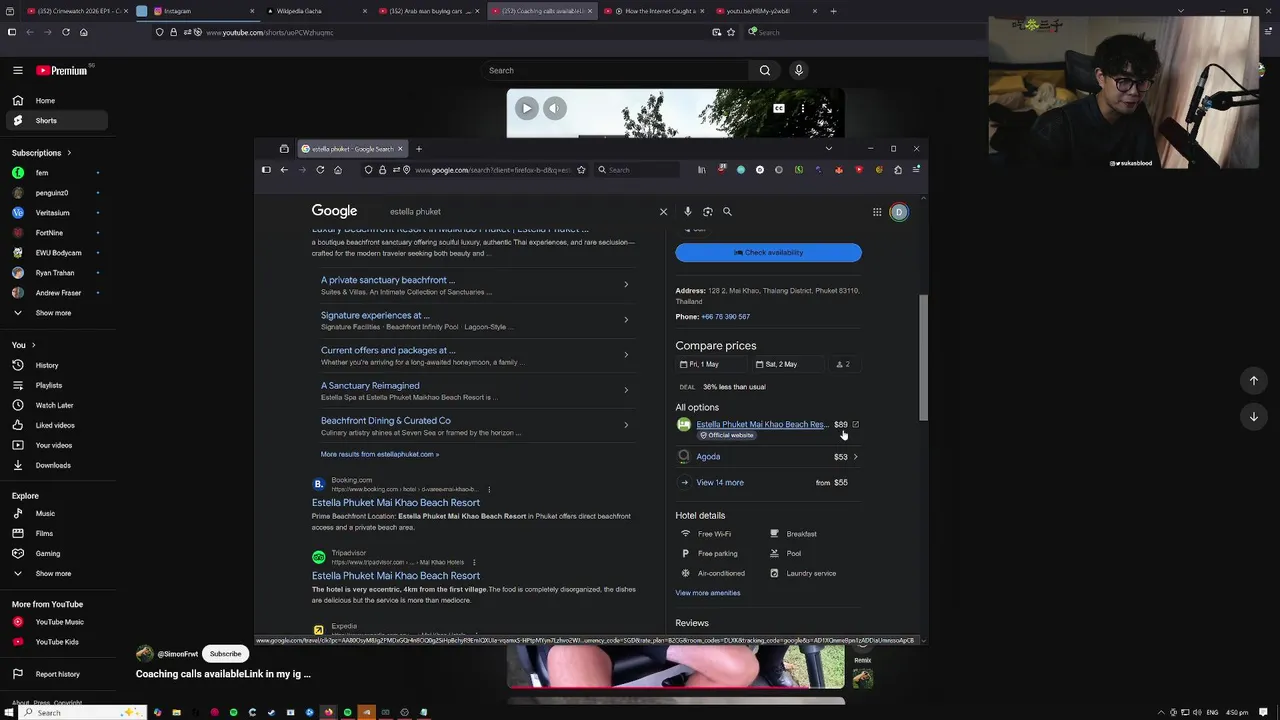Open the Windows Start menu
The width and height of the screenshot is (1280, 720).
pos(9,712)
